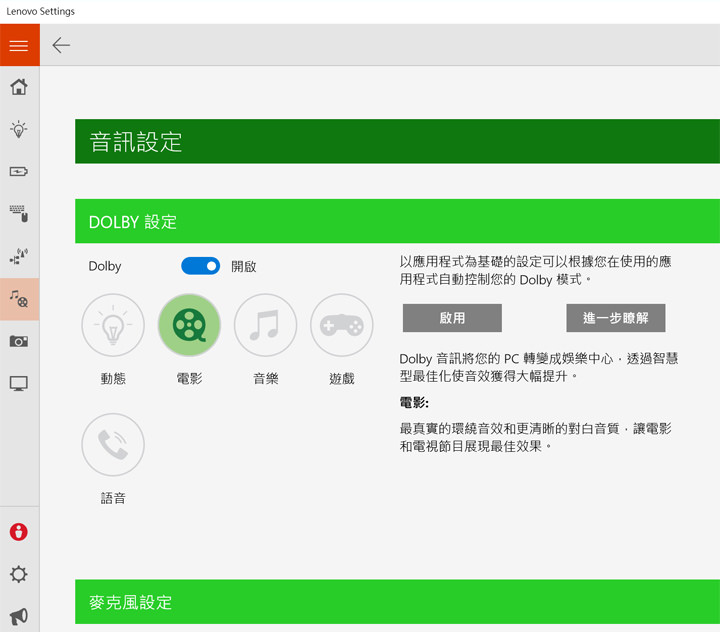Open the hamburger menu
720x632 pixels.
tap(19, 45)
